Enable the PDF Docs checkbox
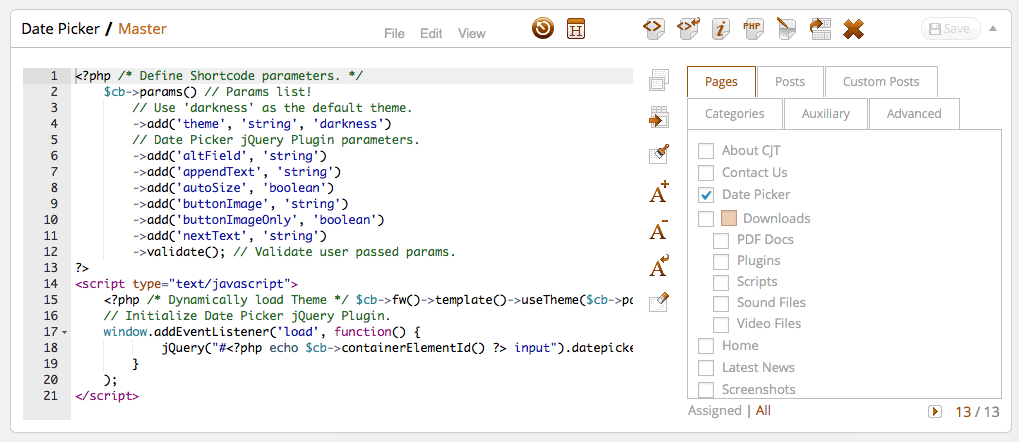1019x442 pixels. (721, 240)
